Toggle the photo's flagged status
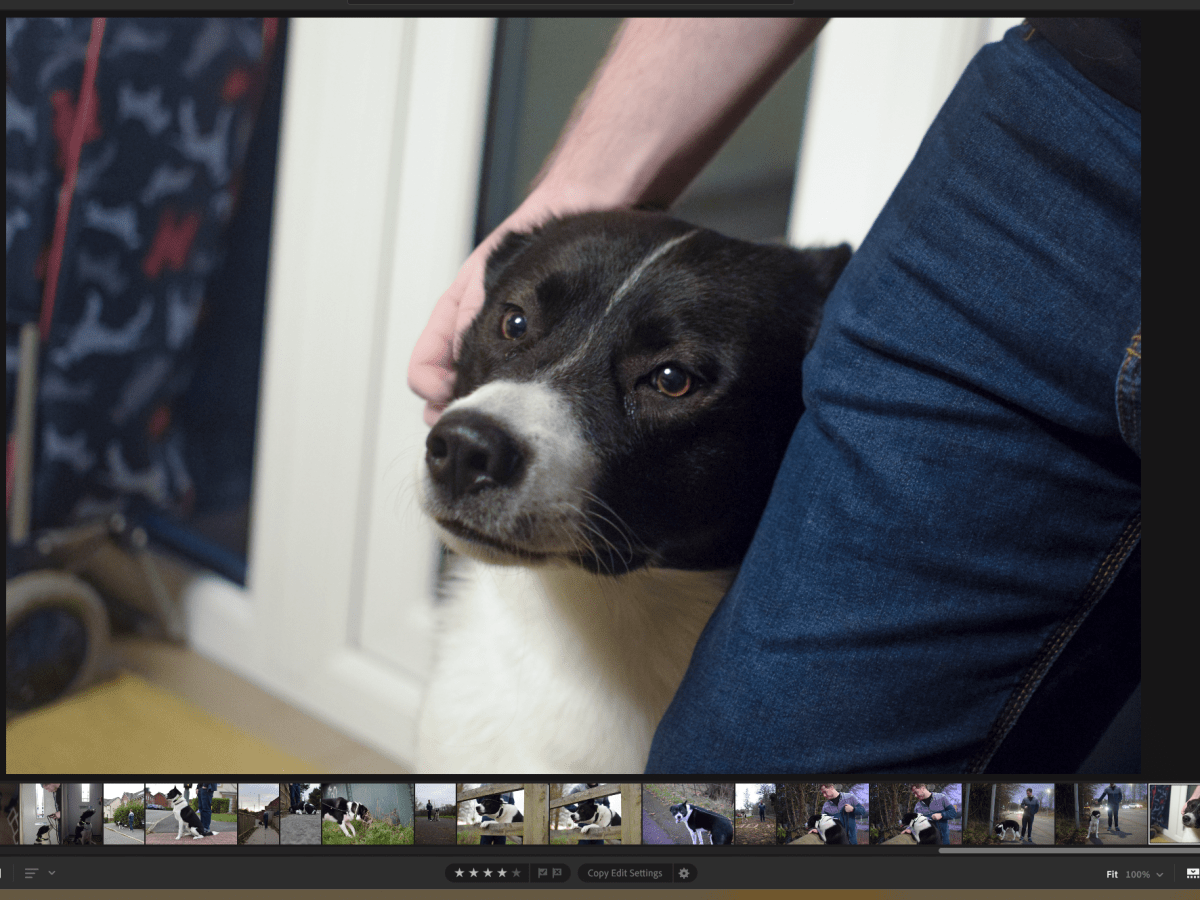The width and height of the screenshot is (1200, 900). click(x=541, y=872)
